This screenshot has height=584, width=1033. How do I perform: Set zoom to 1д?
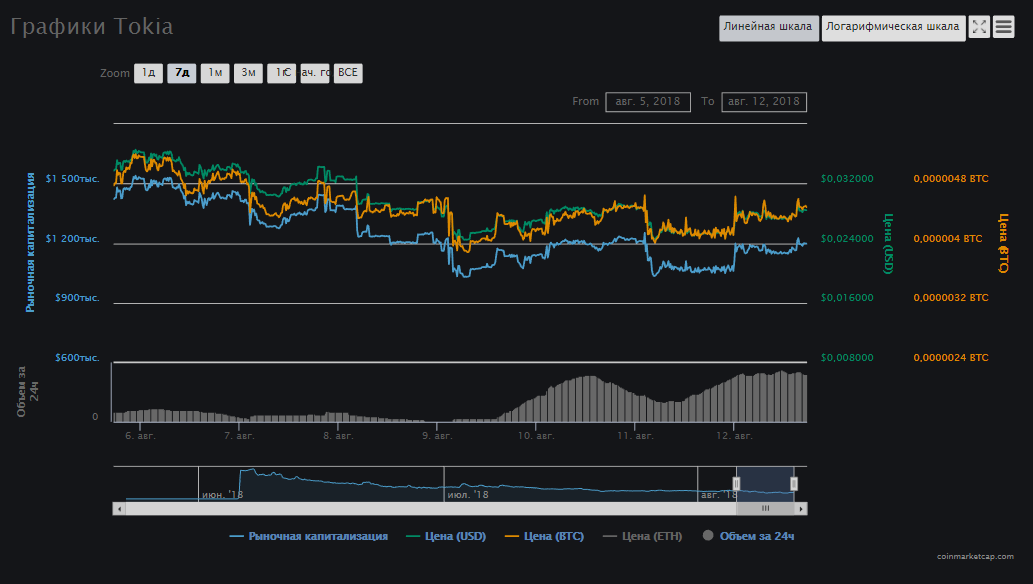(x=148, y=73)
